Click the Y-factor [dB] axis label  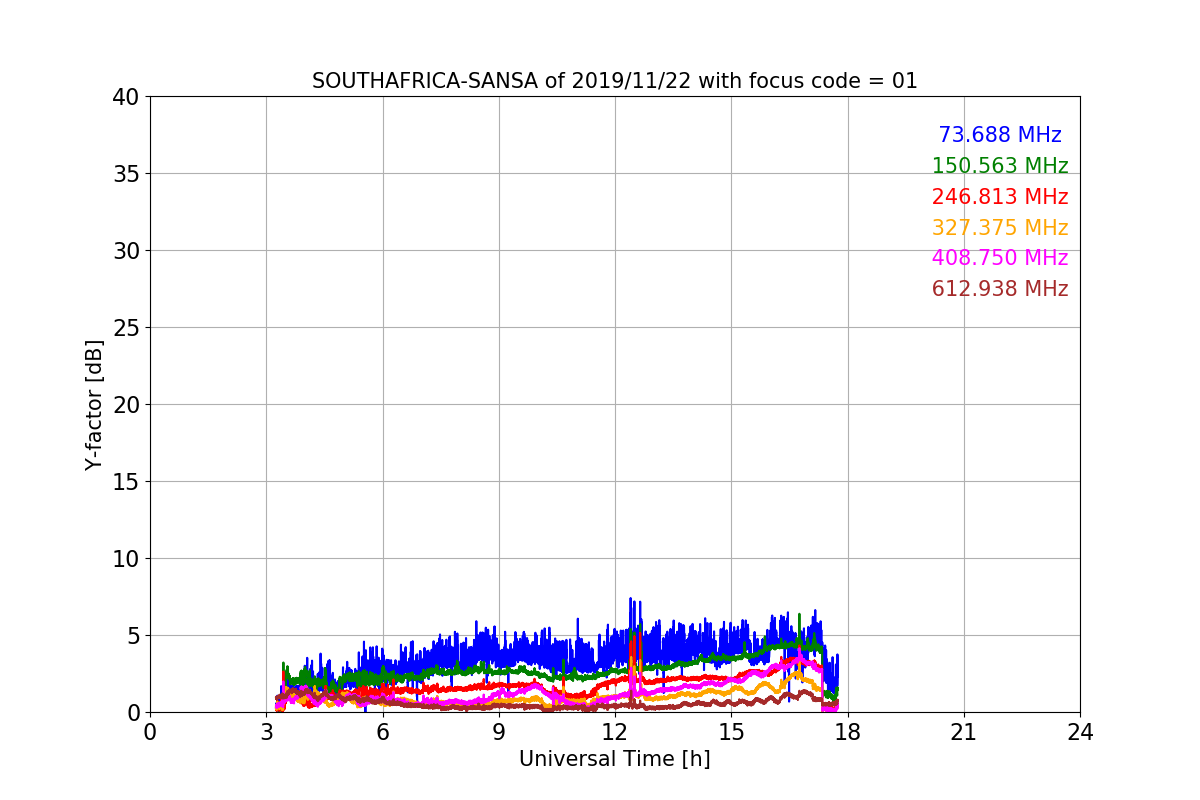point(94,404)
